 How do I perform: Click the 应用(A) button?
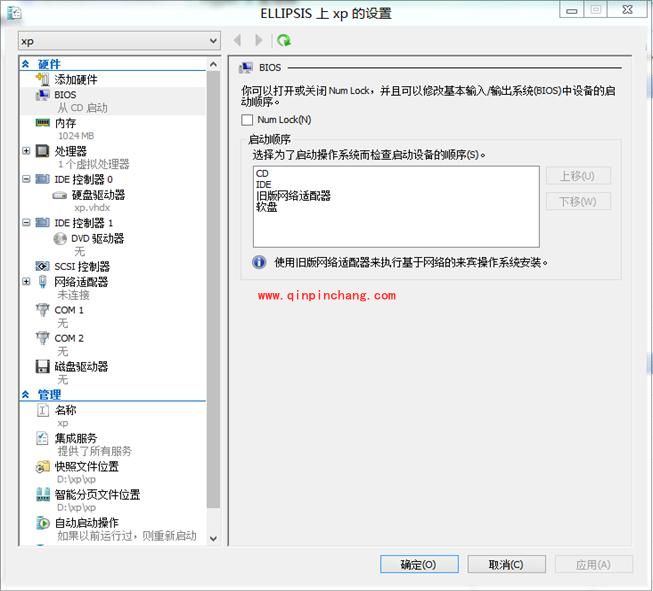coord(593,564)
